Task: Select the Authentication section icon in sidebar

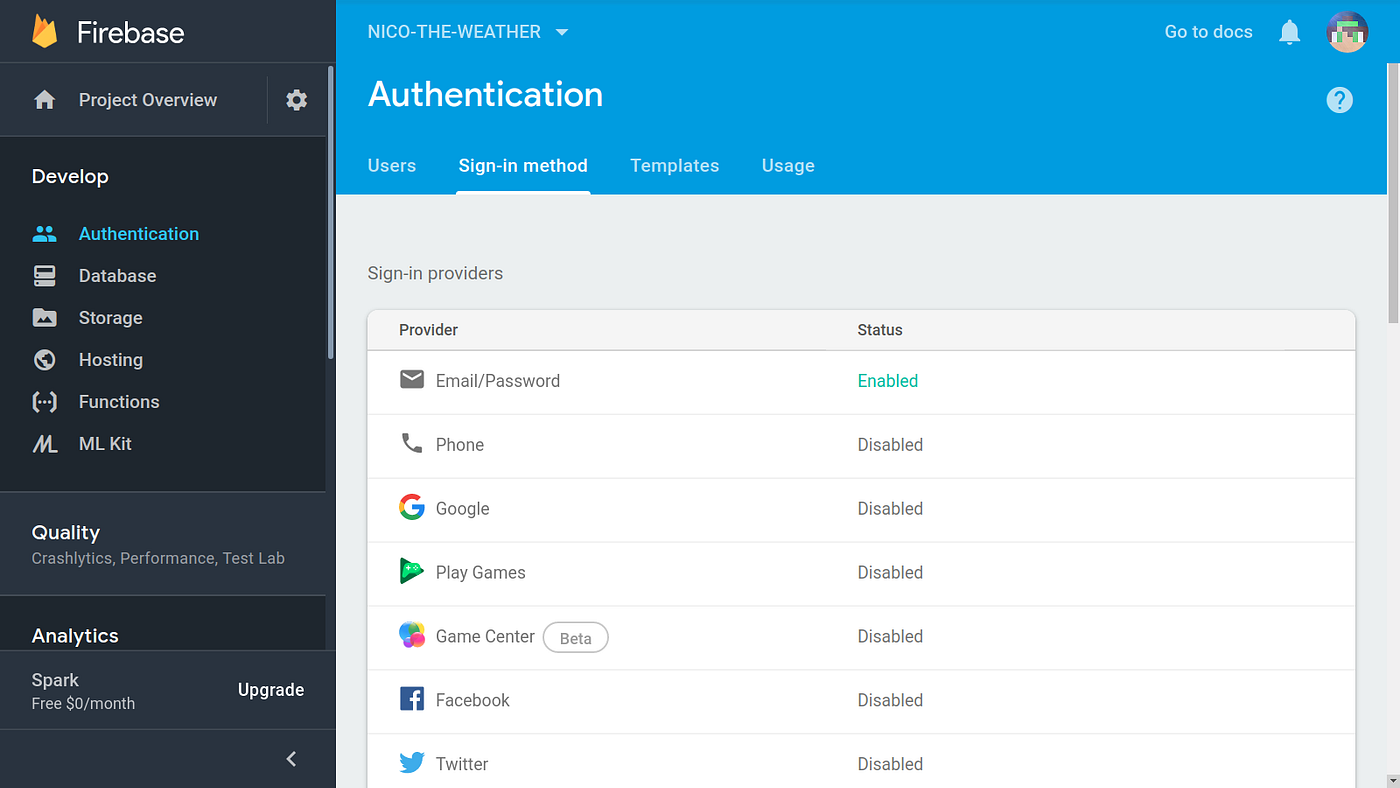Action: (x=44, y=233)
